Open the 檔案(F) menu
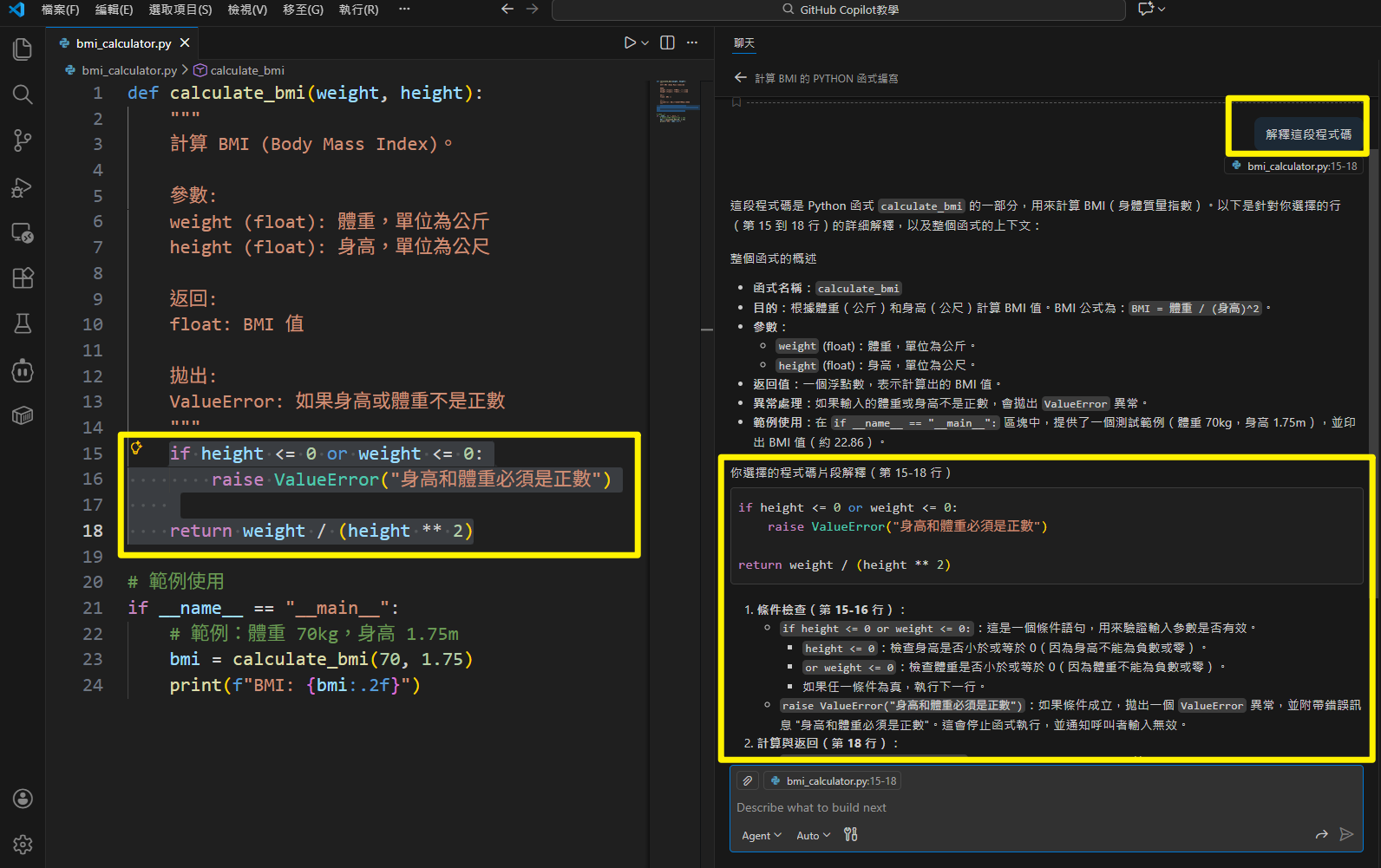The image size is (1381, 868). pos(60,10)
